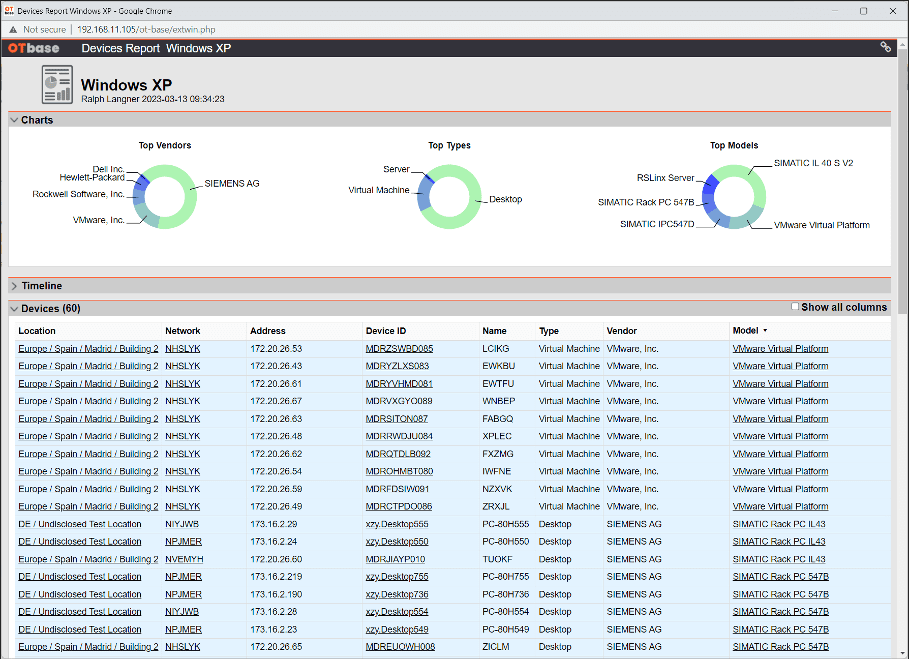The width and height of the screenshot is (909, 659).
Task: Click the Device ID column header
Action: pos(386,331)
